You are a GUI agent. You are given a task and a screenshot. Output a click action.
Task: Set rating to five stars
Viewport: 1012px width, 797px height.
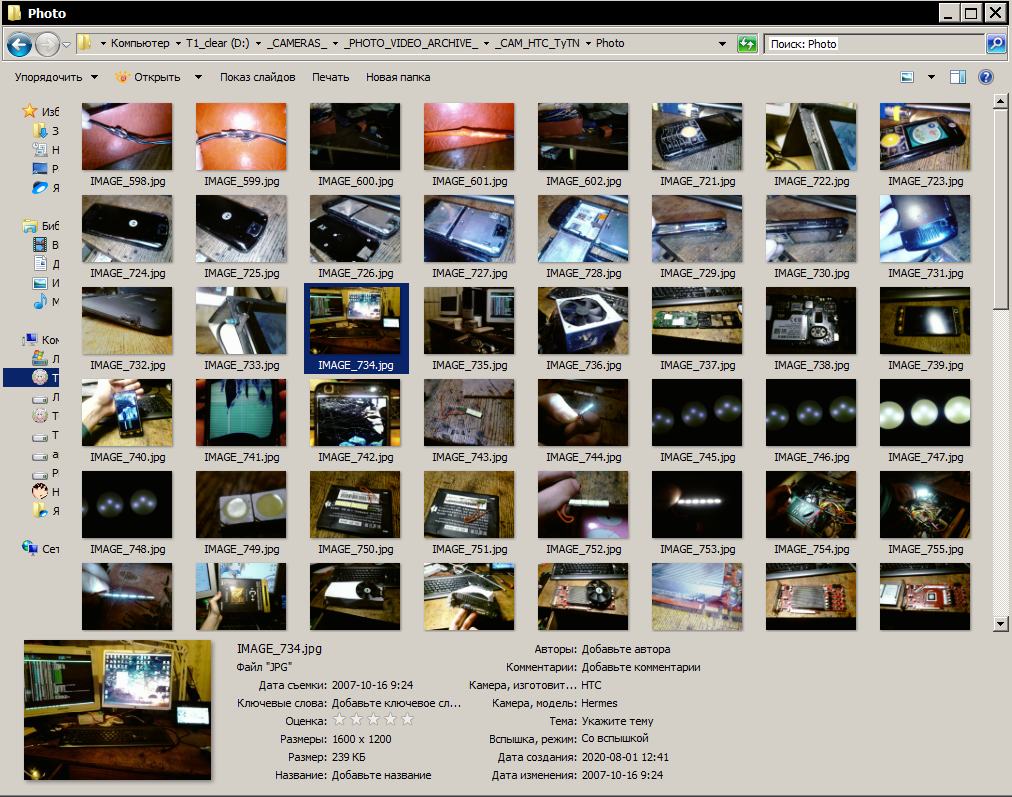click(x=407, y=720)
